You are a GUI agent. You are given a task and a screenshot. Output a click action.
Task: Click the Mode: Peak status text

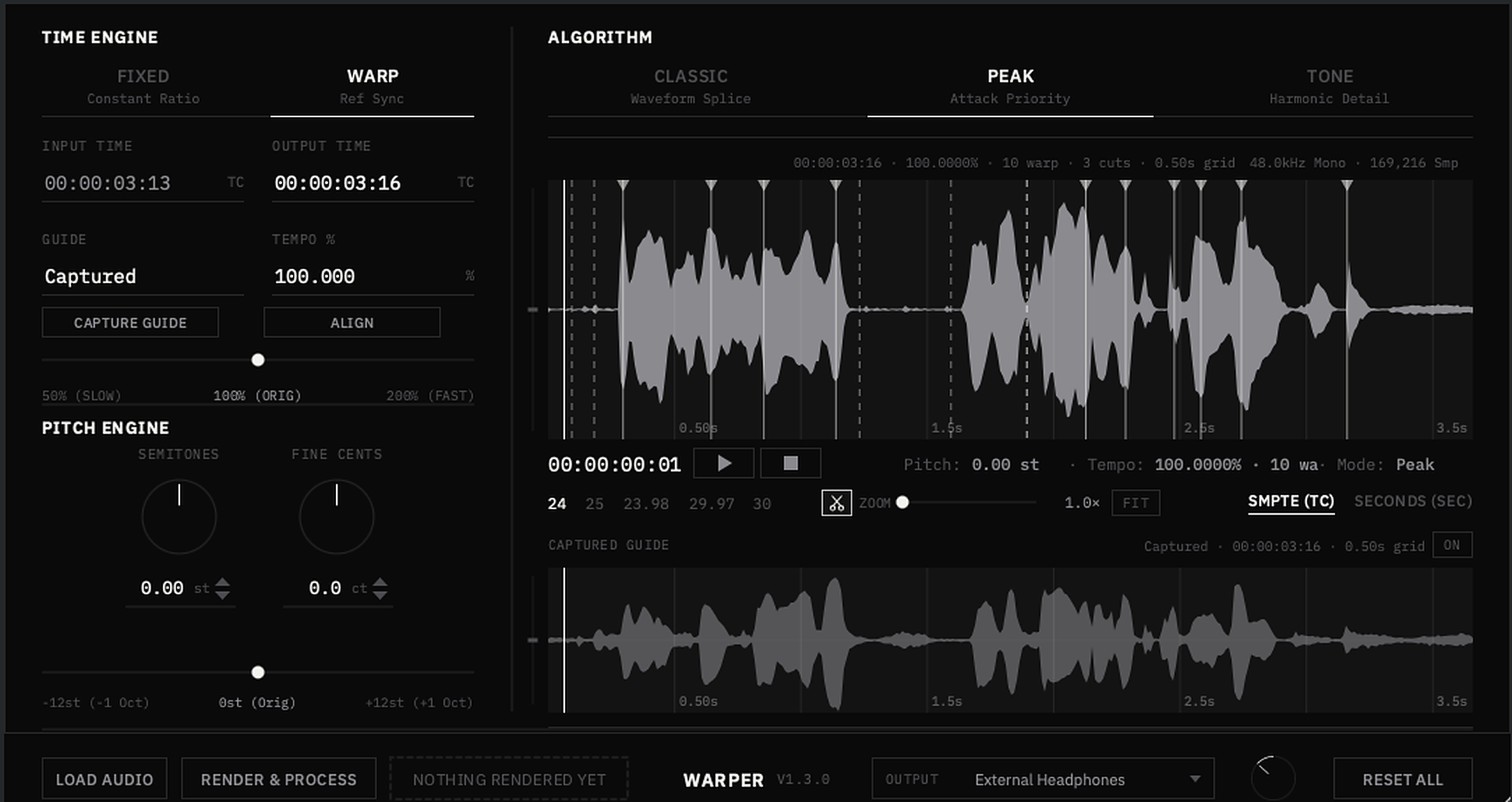tap(1385, 465)
